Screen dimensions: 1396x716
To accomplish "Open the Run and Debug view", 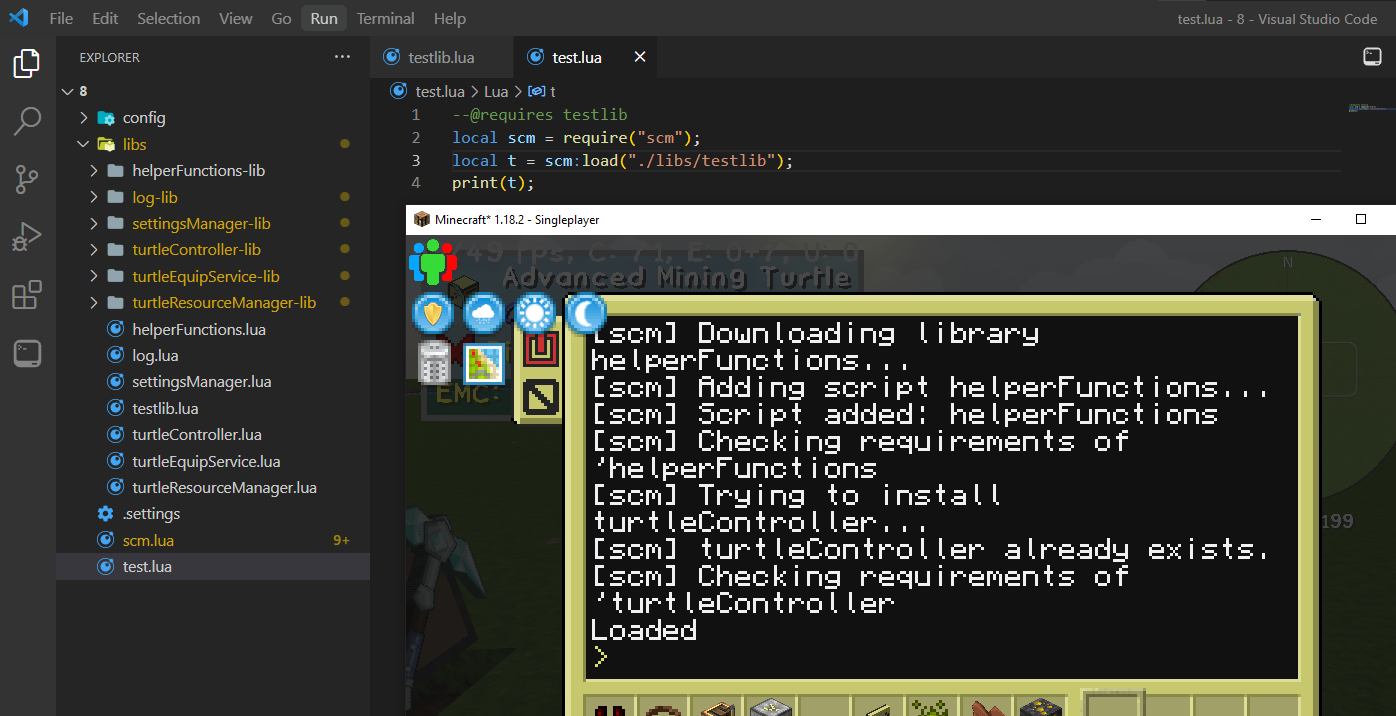I will click(27, 237).
